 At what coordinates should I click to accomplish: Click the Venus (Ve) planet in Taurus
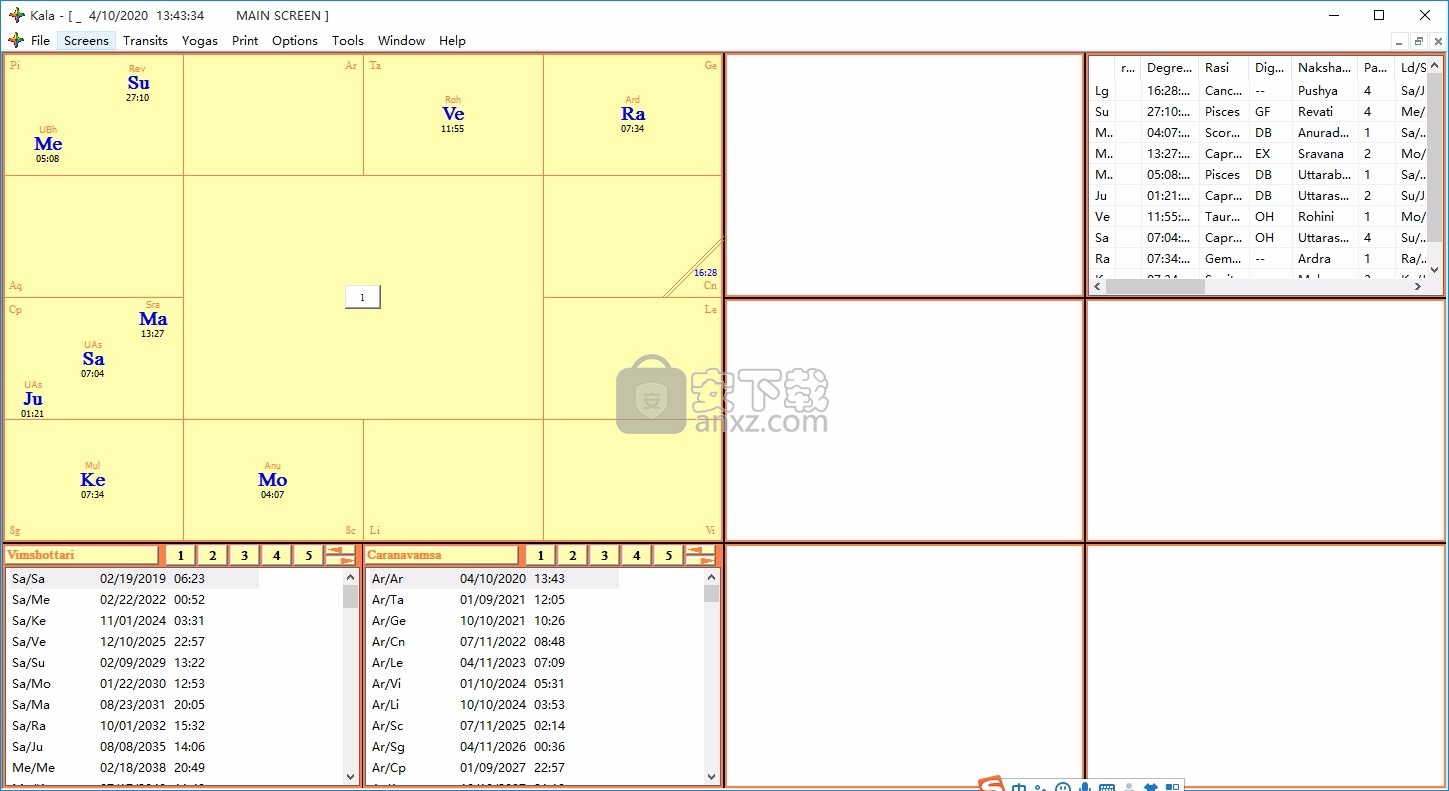453,114
